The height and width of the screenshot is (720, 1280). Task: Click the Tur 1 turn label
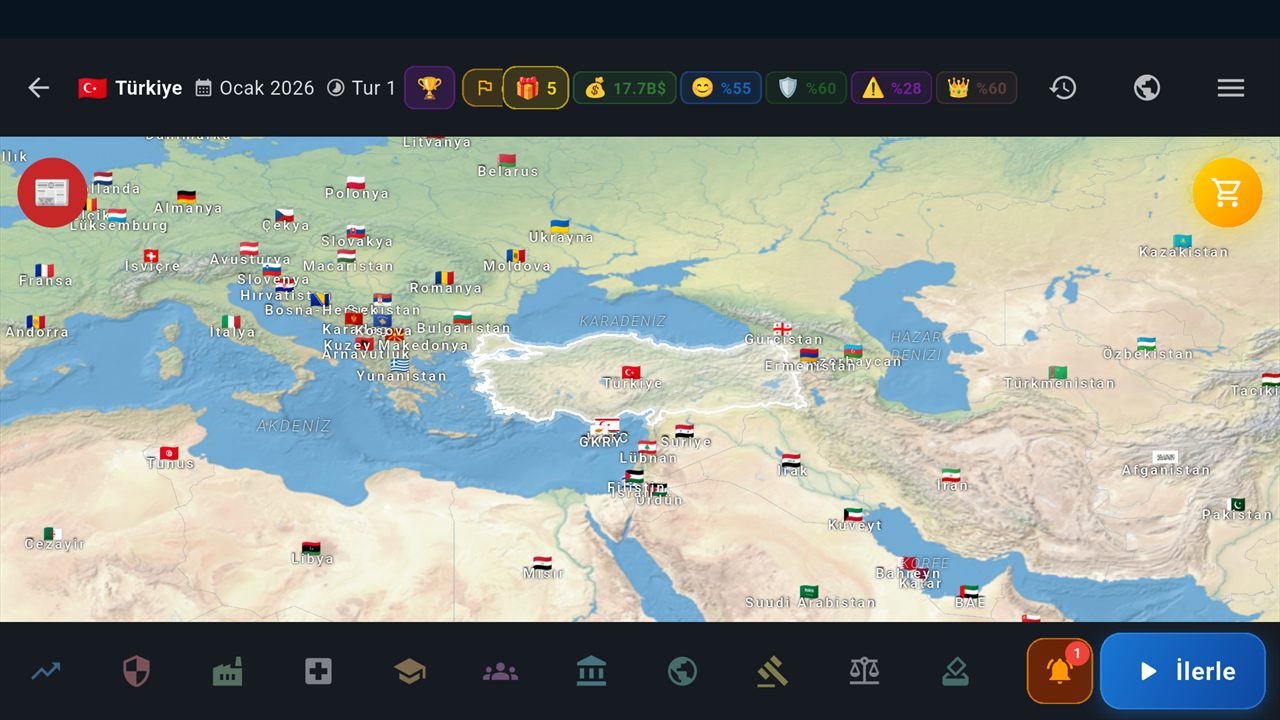374,88
